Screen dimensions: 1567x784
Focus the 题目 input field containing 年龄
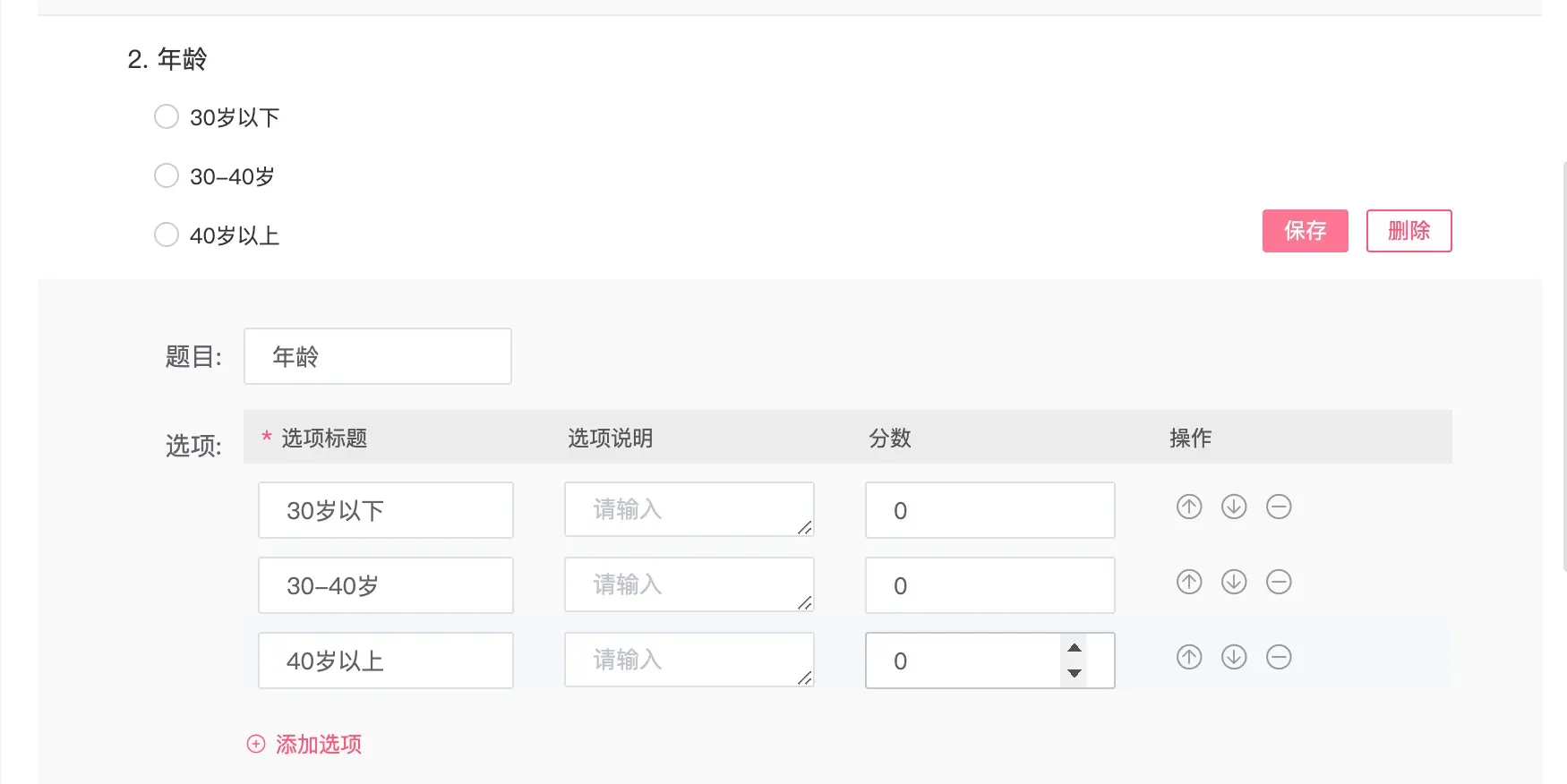(377, 356)
